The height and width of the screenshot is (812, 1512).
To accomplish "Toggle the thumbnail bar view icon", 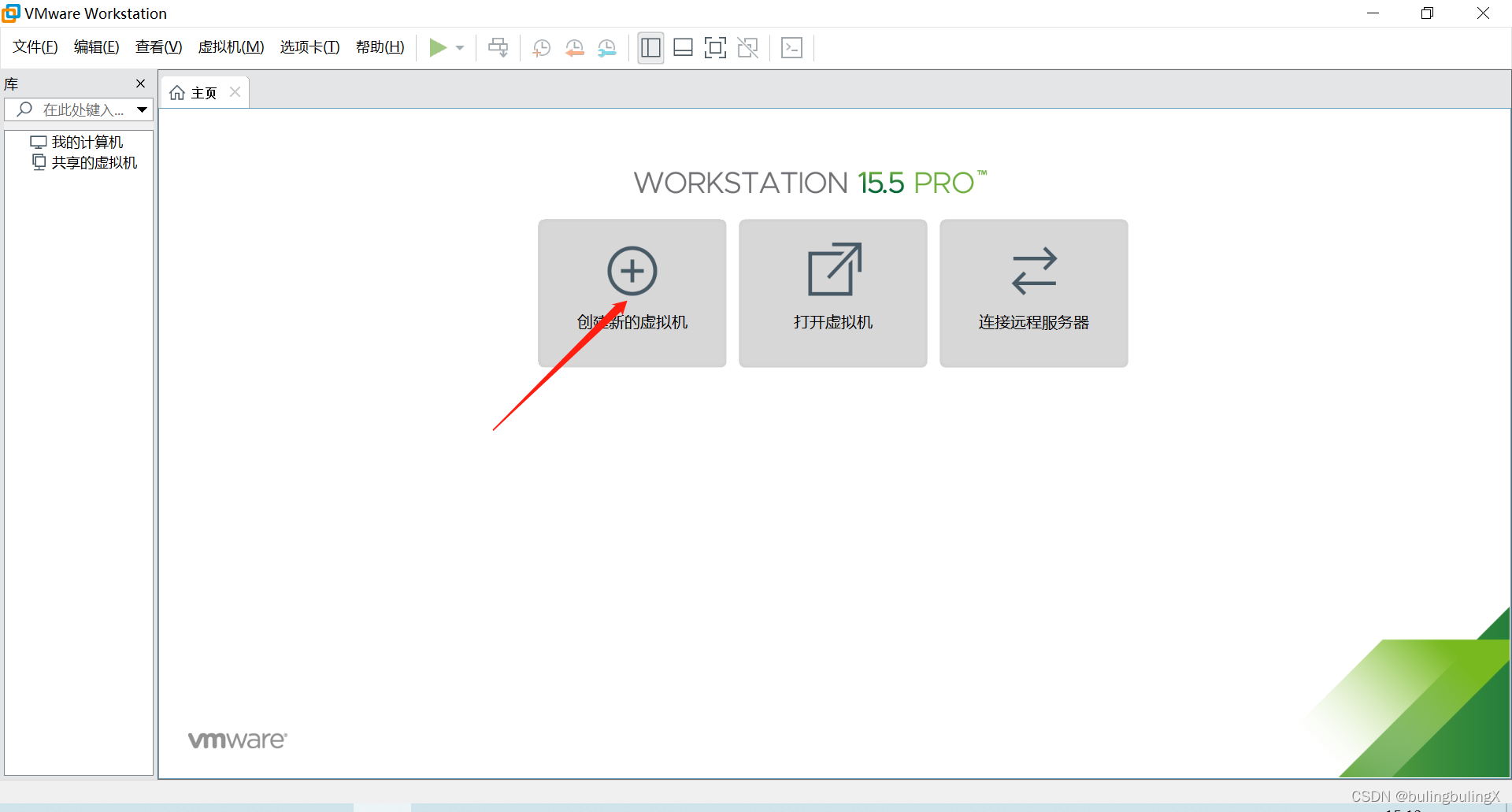I will coord(683,48).
